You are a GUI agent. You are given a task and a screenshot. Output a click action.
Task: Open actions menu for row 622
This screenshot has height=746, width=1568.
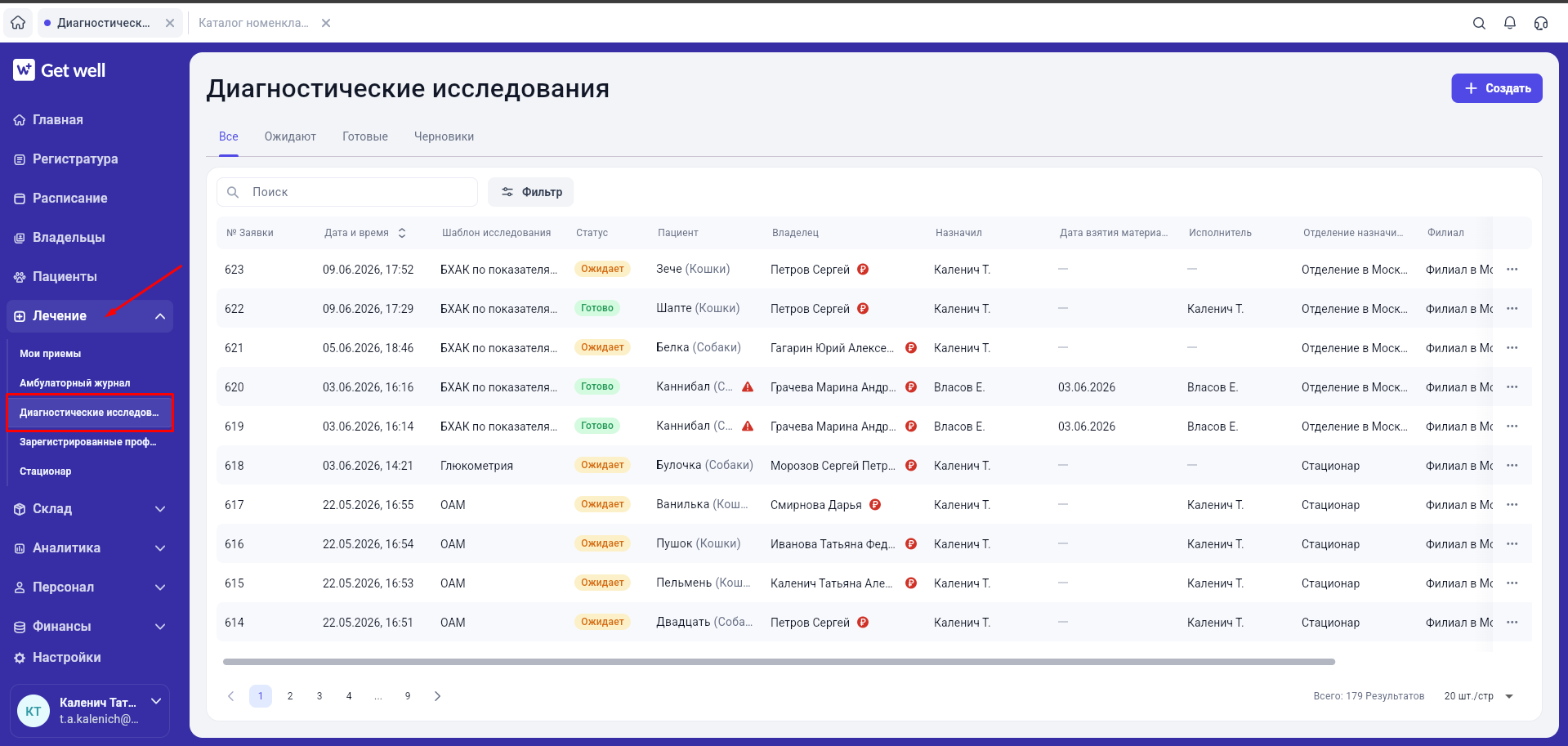click(x=1512, y=308)
